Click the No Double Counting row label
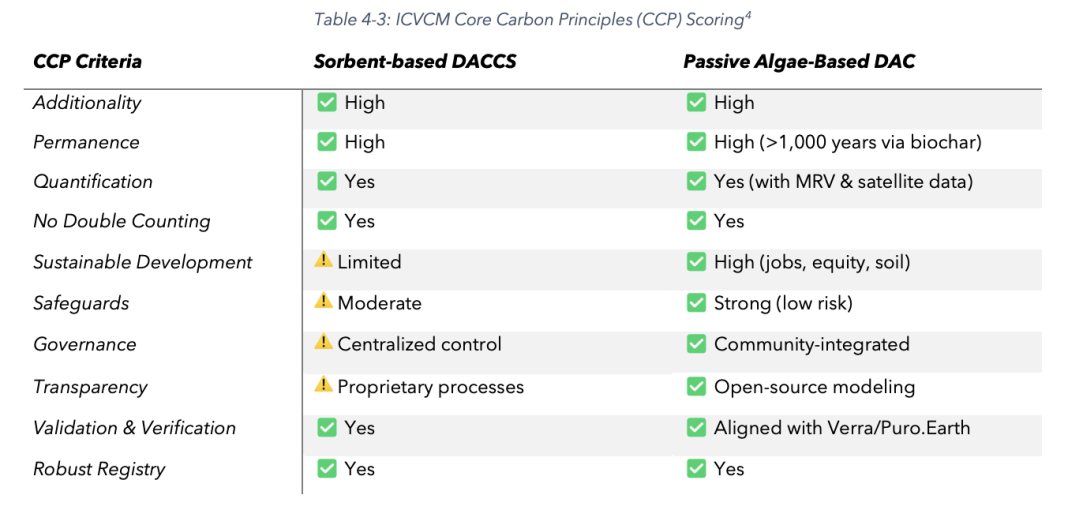Screen dimensions: 1068x510 (x=122, y=221)
